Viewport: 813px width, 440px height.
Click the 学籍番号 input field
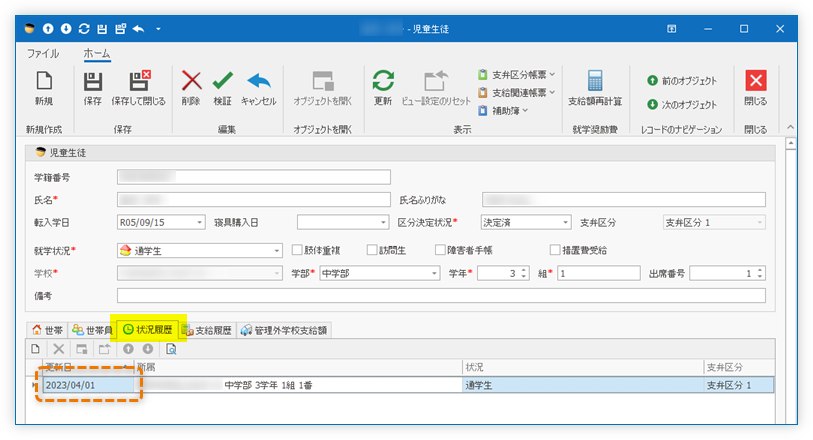pyautogui.click(x=254, y=177)
